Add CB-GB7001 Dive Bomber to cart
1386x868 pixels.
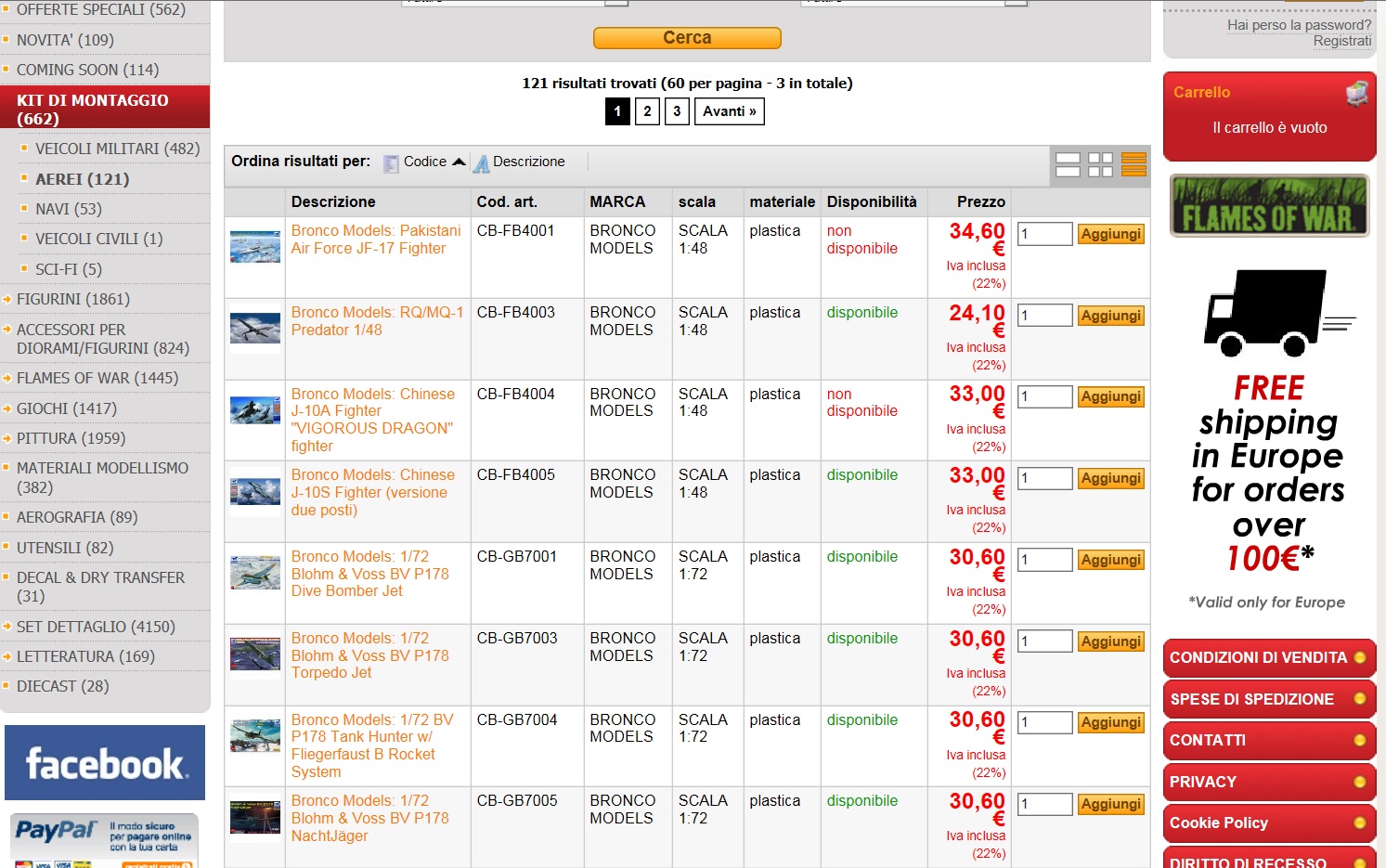click(1111, 560)
